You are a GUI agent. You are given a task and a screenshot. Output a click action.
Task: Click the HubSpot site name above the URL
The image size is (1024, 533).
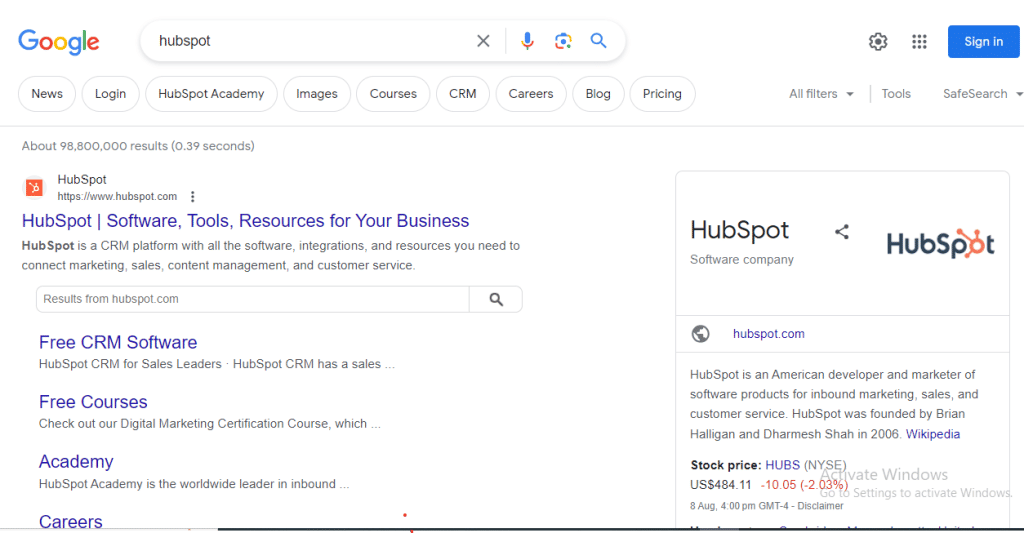coord(82,180)
